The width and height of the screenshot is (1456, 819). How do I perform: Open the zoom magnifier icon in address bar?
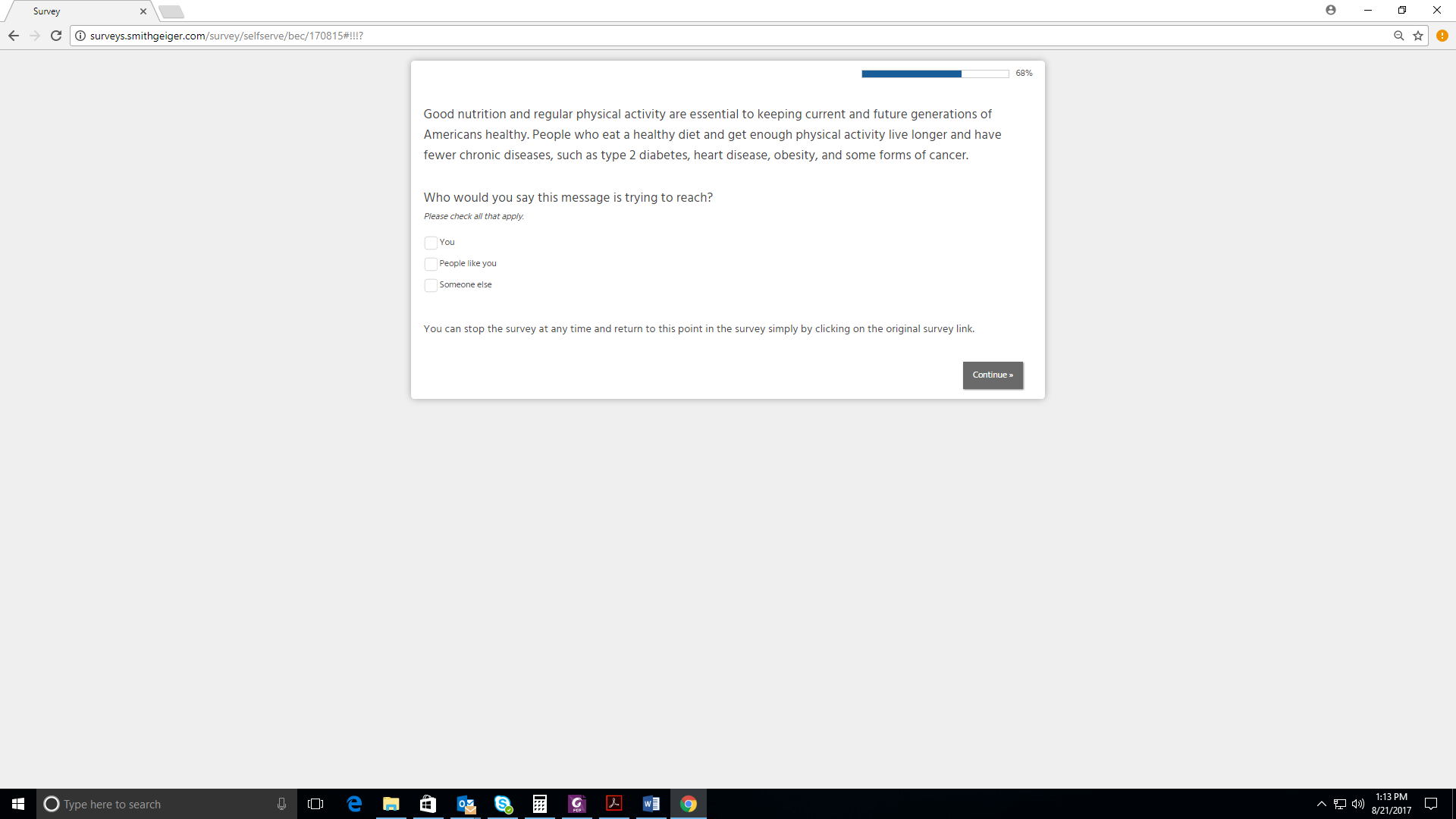coord(1398,36)
